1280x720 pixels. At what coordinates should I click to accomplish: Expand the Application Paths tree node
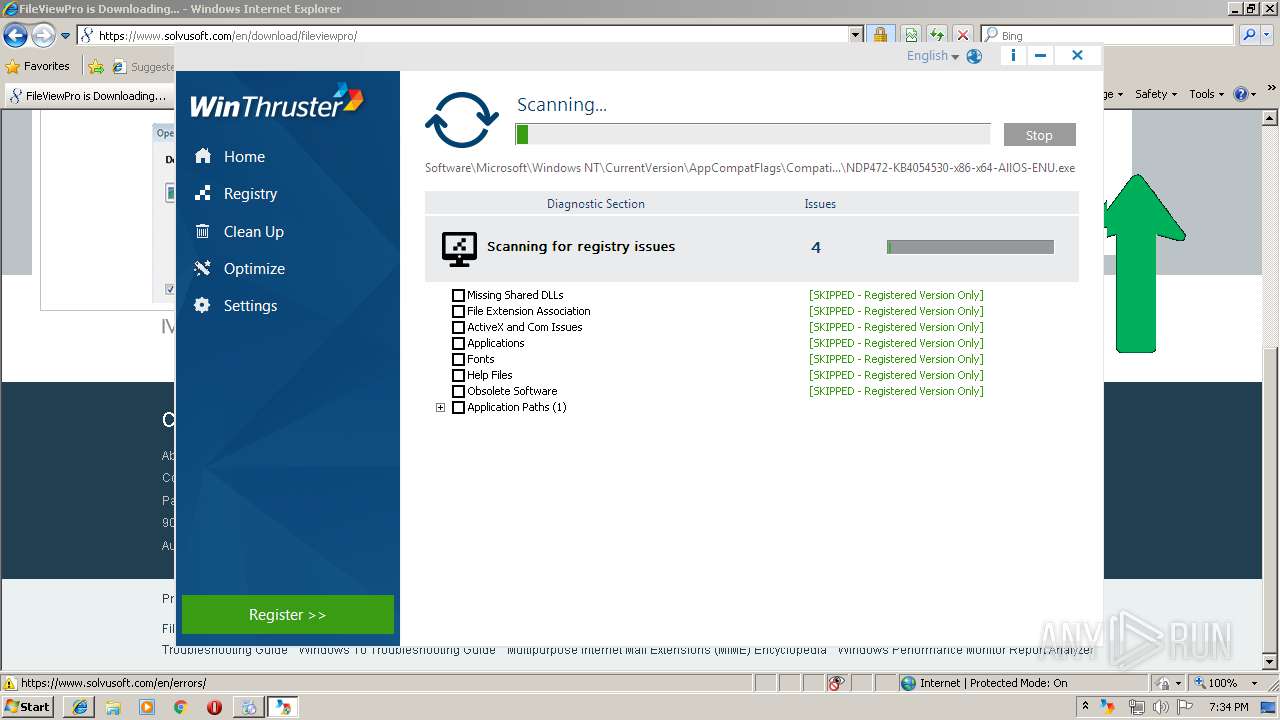440,407
